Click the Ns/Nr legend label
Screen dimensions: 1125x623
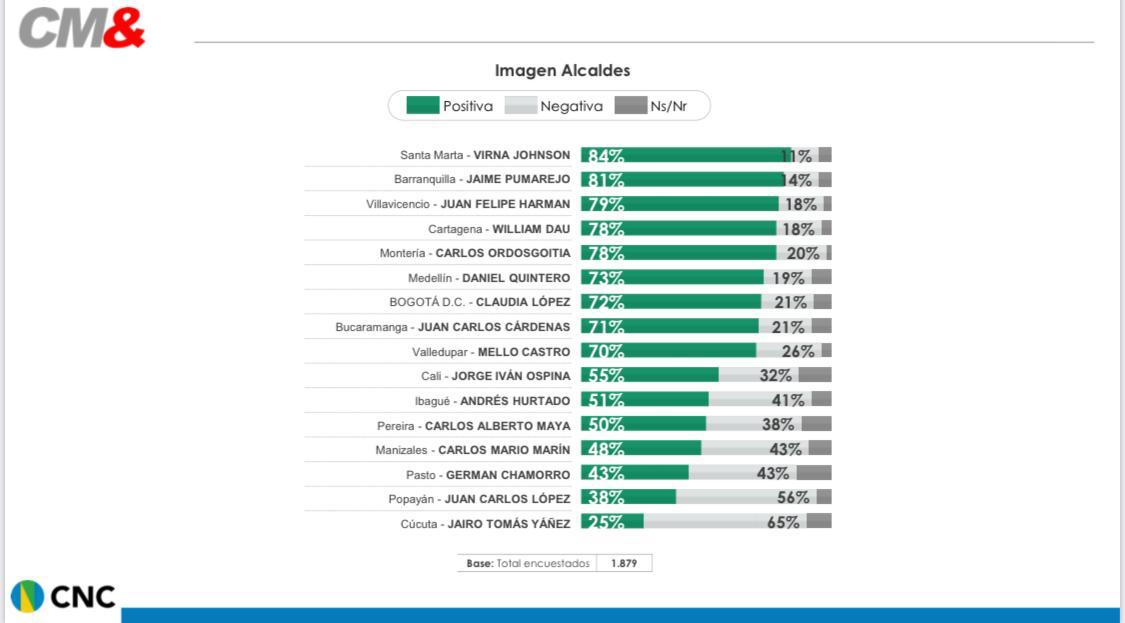coord(668,106)
